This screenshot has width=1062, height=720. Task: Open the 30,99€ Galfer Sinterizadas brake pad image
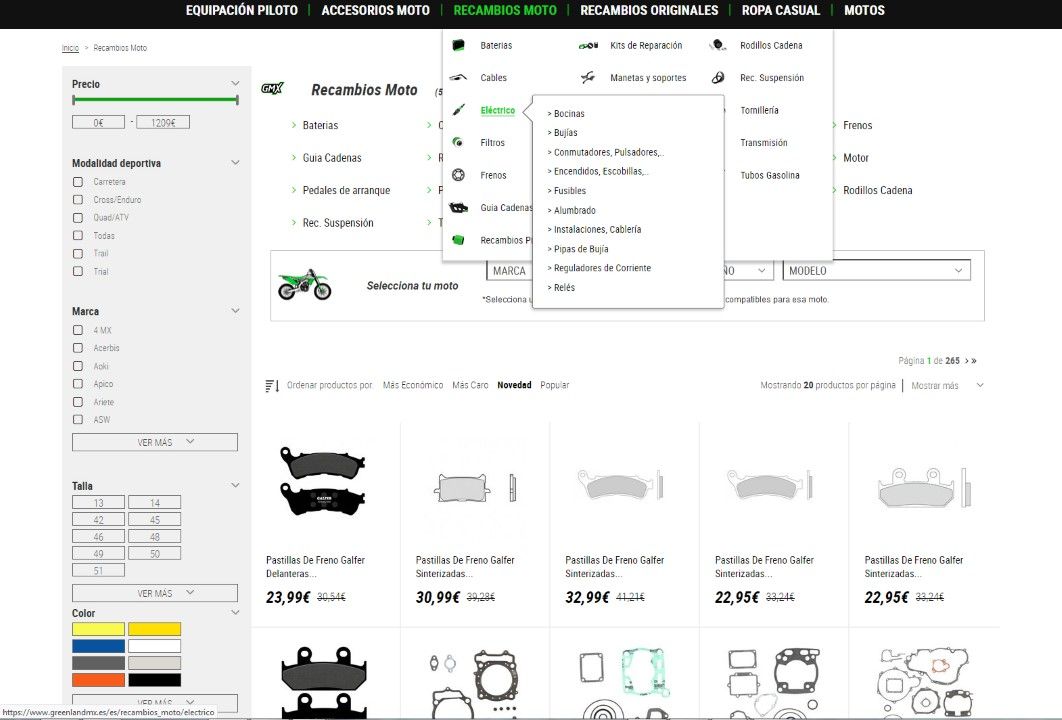pos(474,488)
